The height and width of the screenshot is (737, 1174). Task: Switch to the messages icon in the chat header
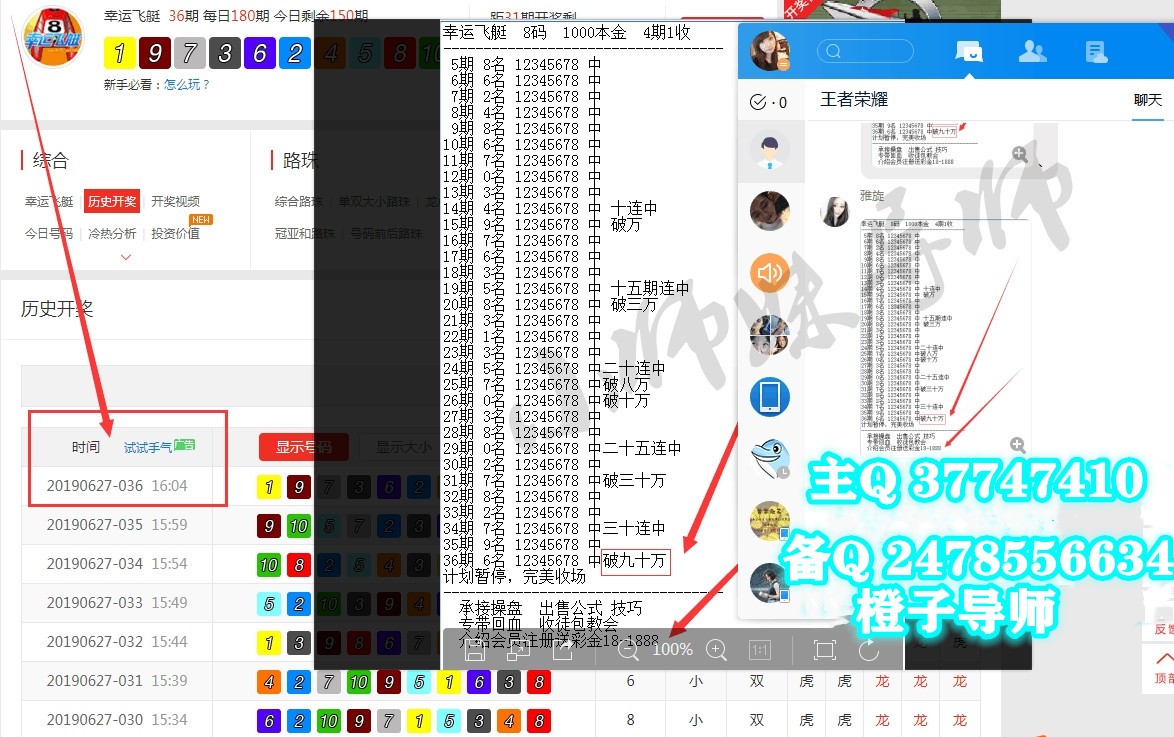click(969, 52)
